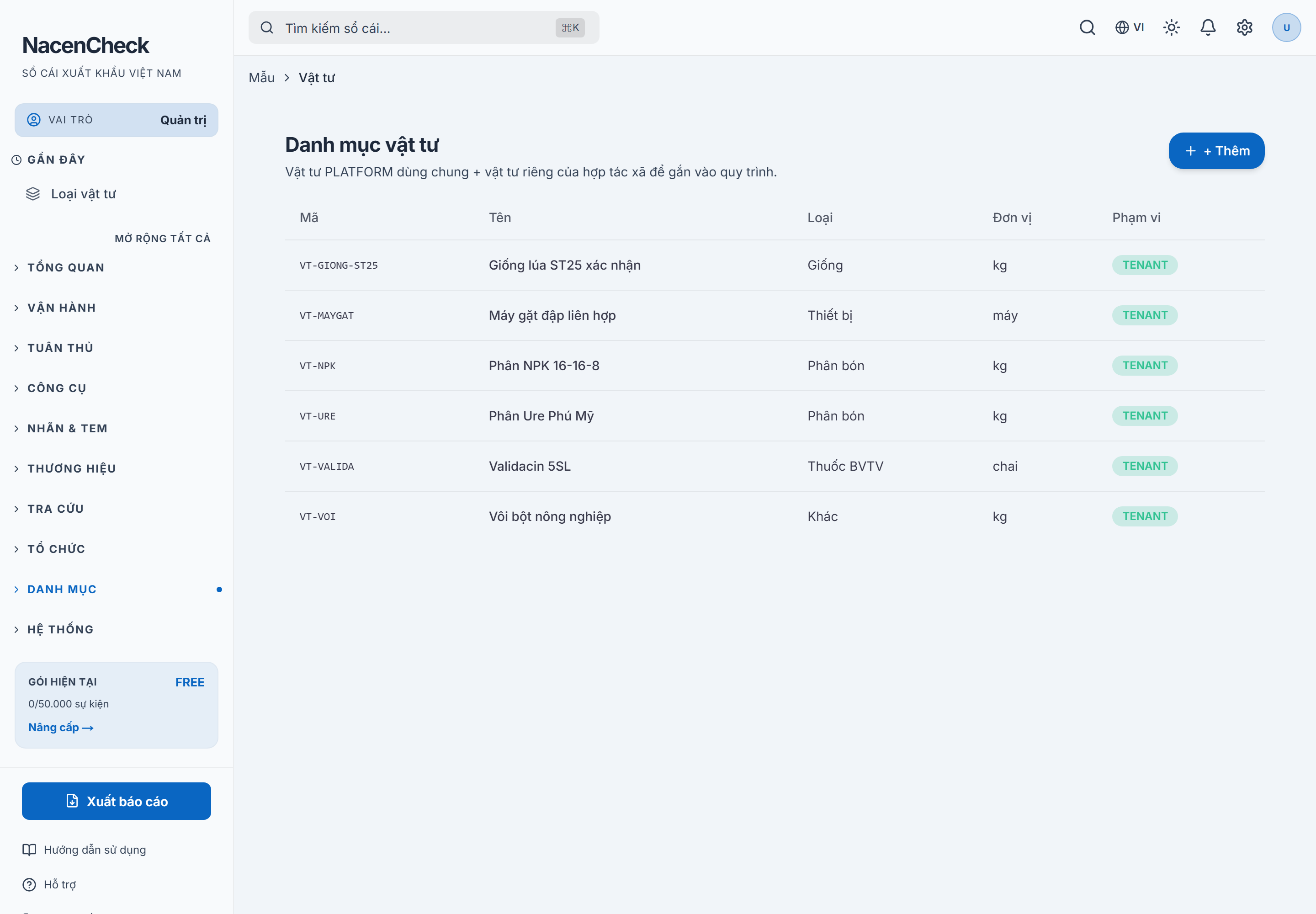Focus the Tìm kiếm sổ cái search field
Viewport: 1316px width, 914px height.
[x=424, y=27]
